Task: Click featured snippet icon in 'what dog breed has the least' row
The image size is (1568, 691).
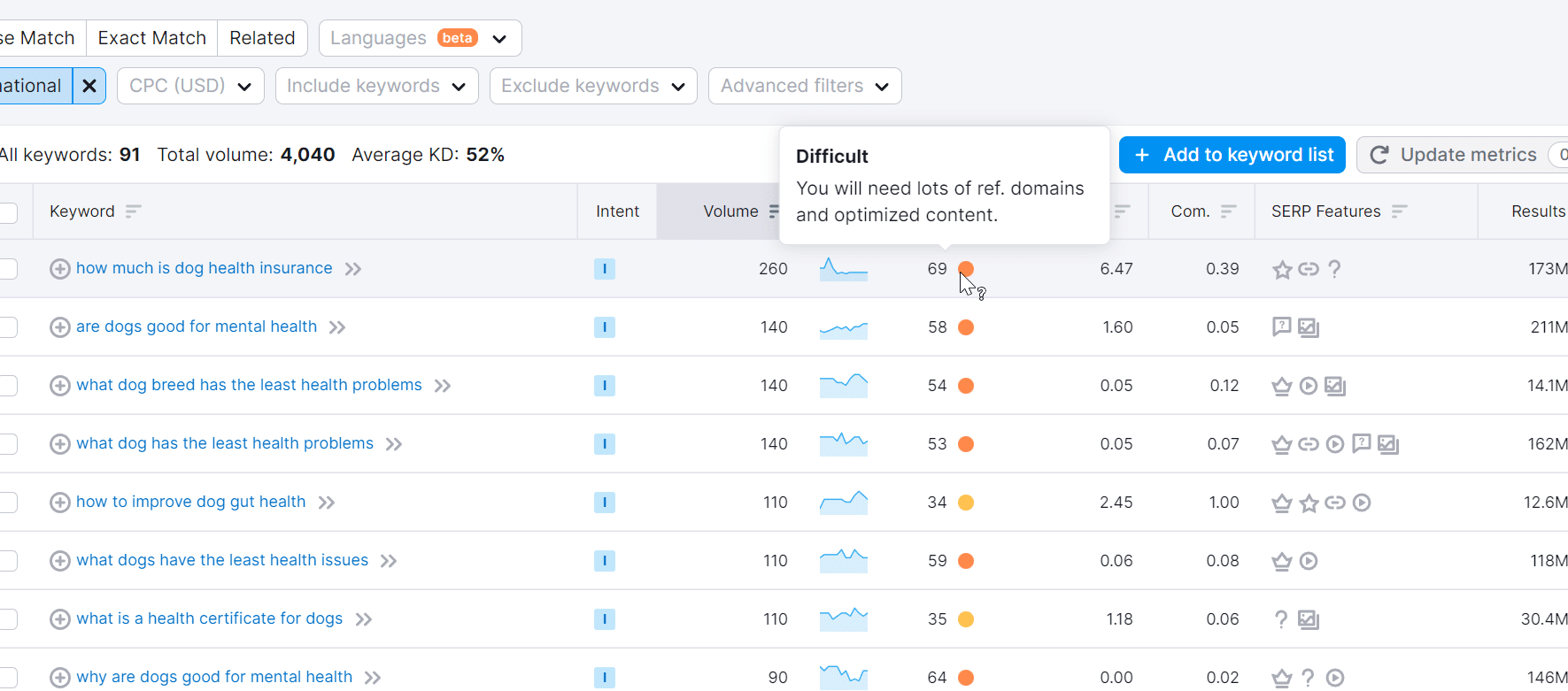Action: [1282, 386]
